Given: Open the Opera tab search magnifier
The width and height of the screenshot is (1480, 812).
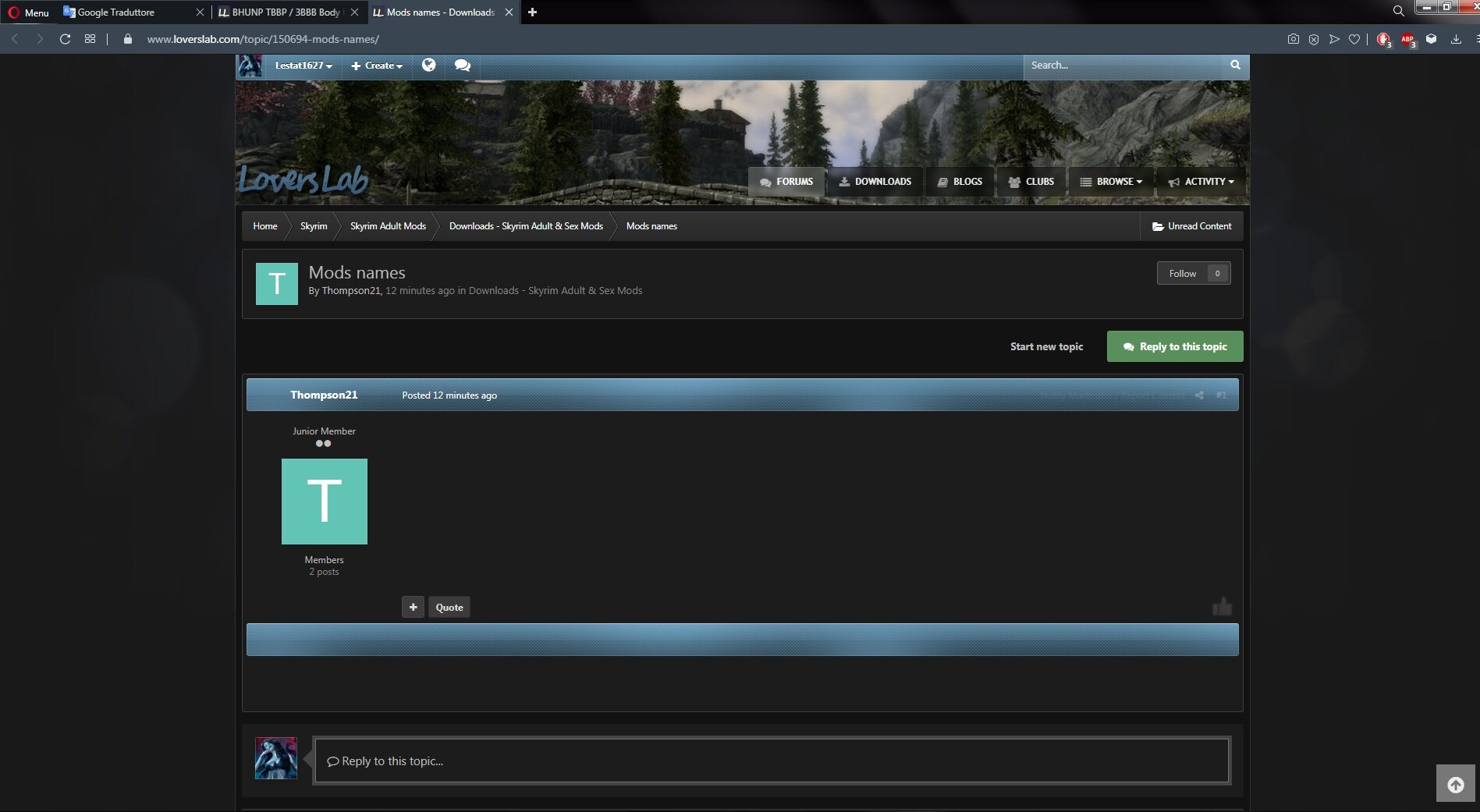Looking at the screenshot, I should (x=1398, y=11).
